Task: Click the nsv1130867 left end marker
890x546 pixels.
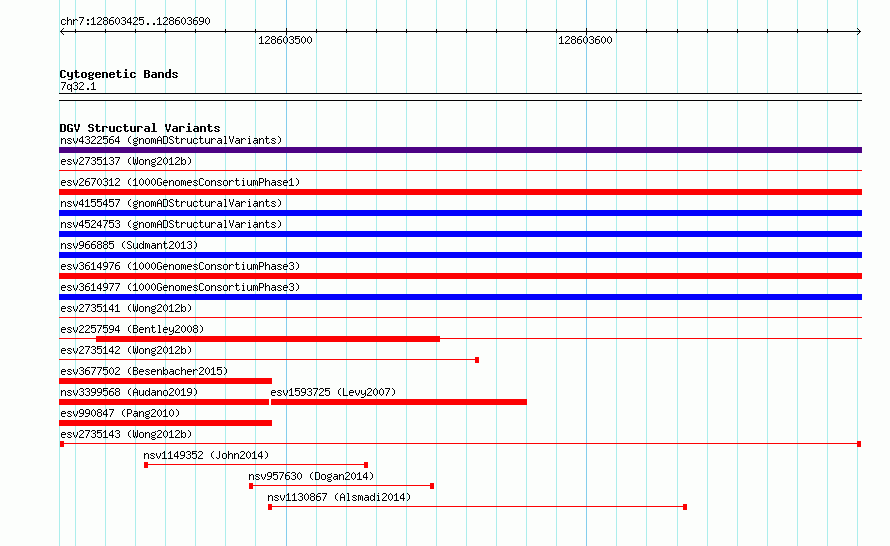Action: [x=270, y=507]
